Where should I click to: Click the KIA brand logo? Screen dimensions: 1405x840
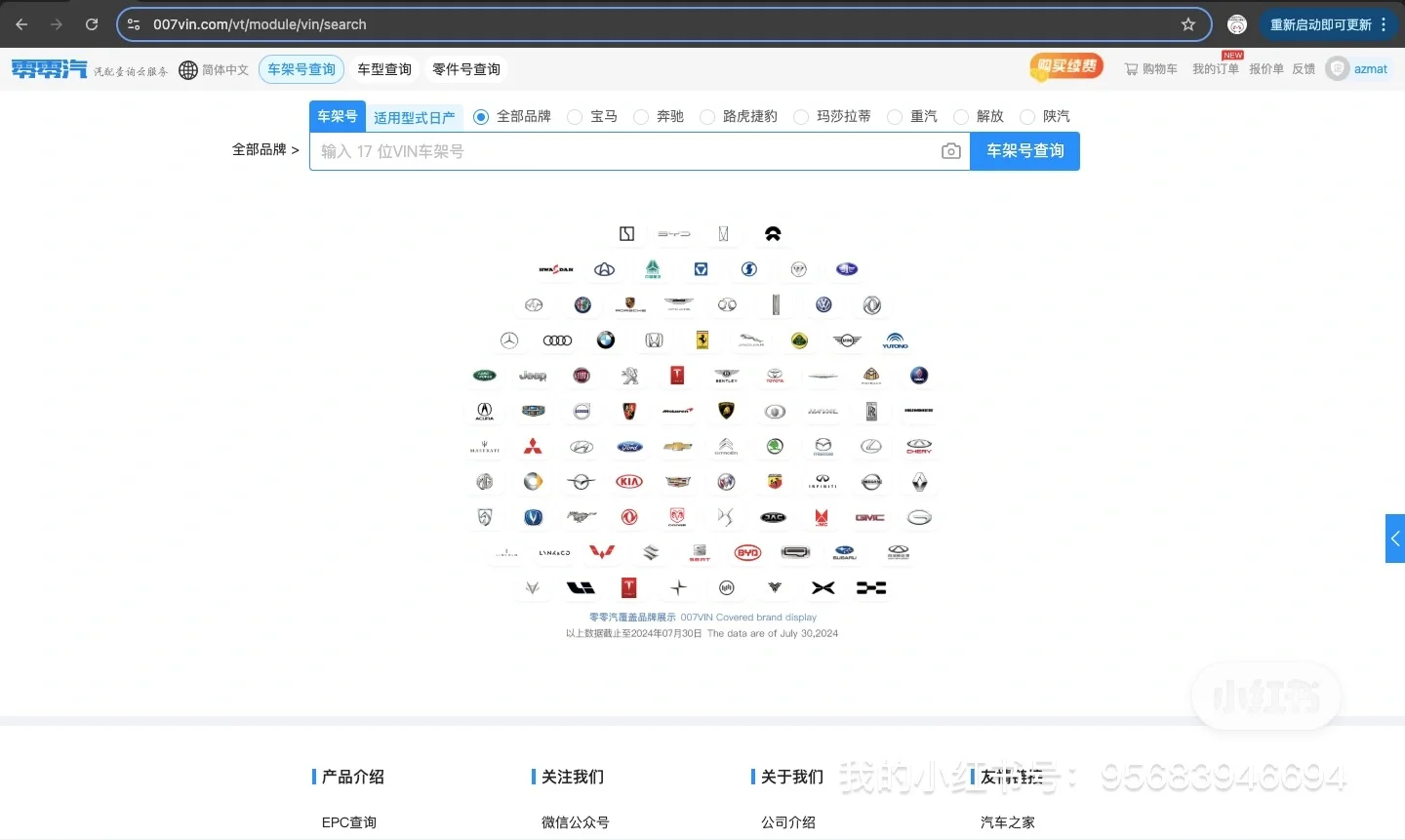click(627, 480)
